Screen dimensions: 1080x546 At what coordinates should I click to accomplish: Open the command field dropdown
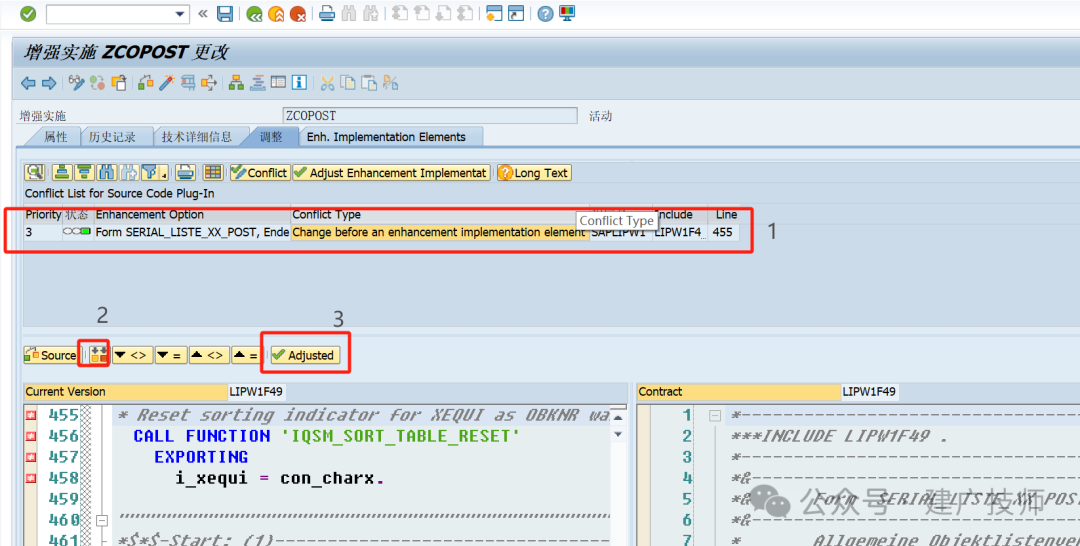click(x=180, y=14)
